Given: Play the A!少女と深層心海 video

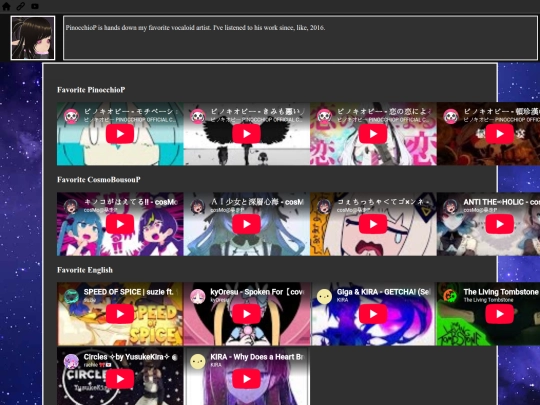Looking at the screenshot, I should click(246, 224).
